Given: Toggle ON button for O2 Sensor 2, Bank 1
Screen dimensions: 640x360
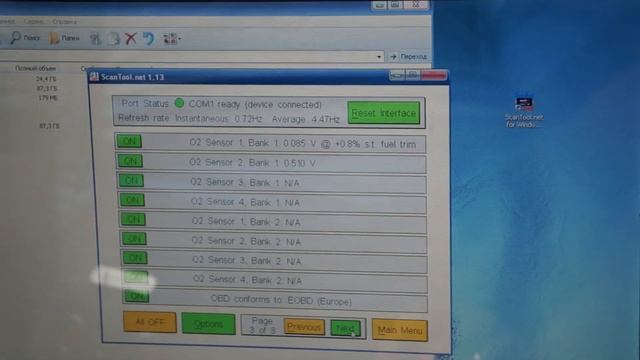Looking at the screenshot, I should [130, 161].
